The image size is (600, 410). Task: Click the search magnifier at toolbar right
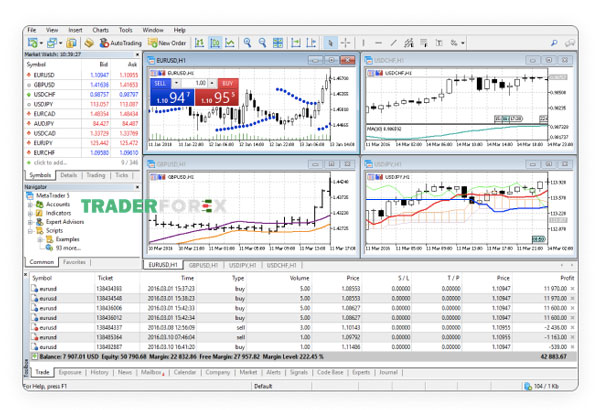click(x=554, y=43)
